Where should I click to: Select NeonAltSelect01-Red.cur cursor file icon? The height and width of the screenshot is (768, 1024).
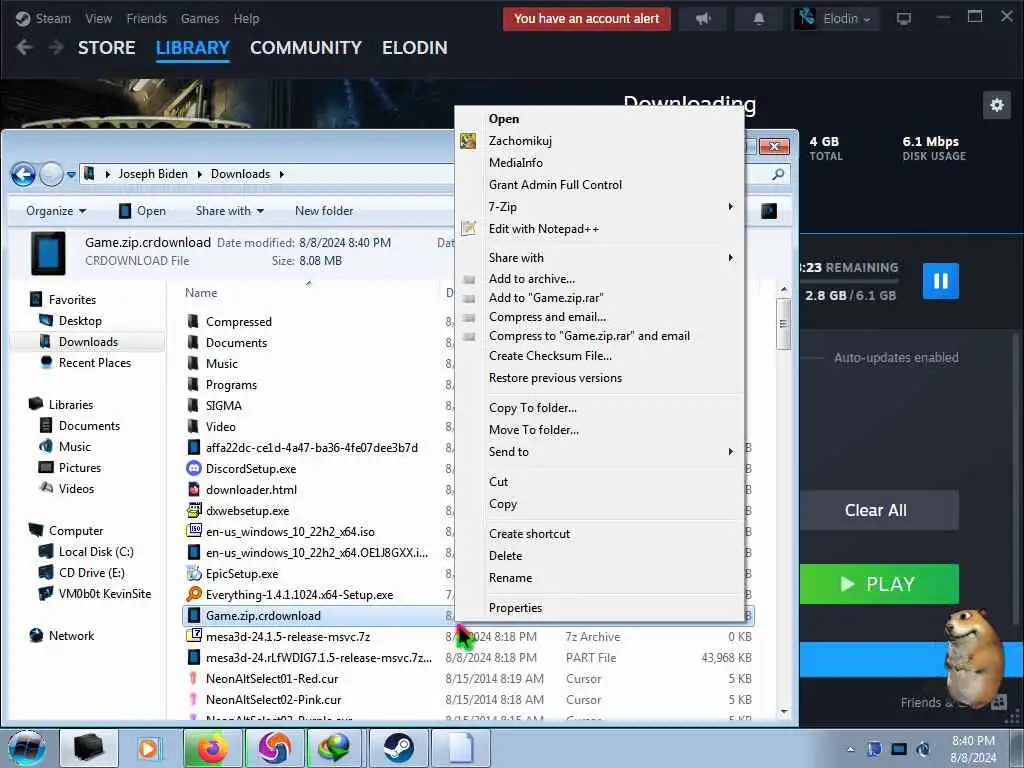(193, 679)
